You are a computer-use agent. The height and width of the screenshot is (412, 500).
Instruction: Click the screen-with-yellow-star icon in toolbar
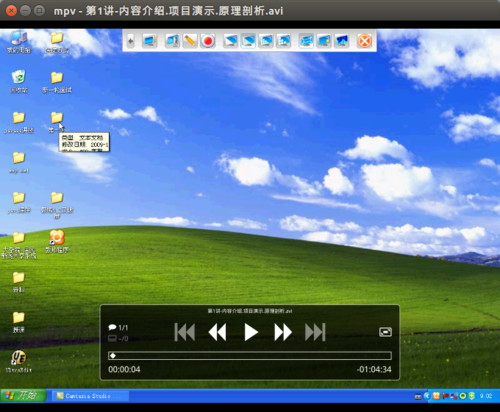pyautogui.click(x=324, y=41)
